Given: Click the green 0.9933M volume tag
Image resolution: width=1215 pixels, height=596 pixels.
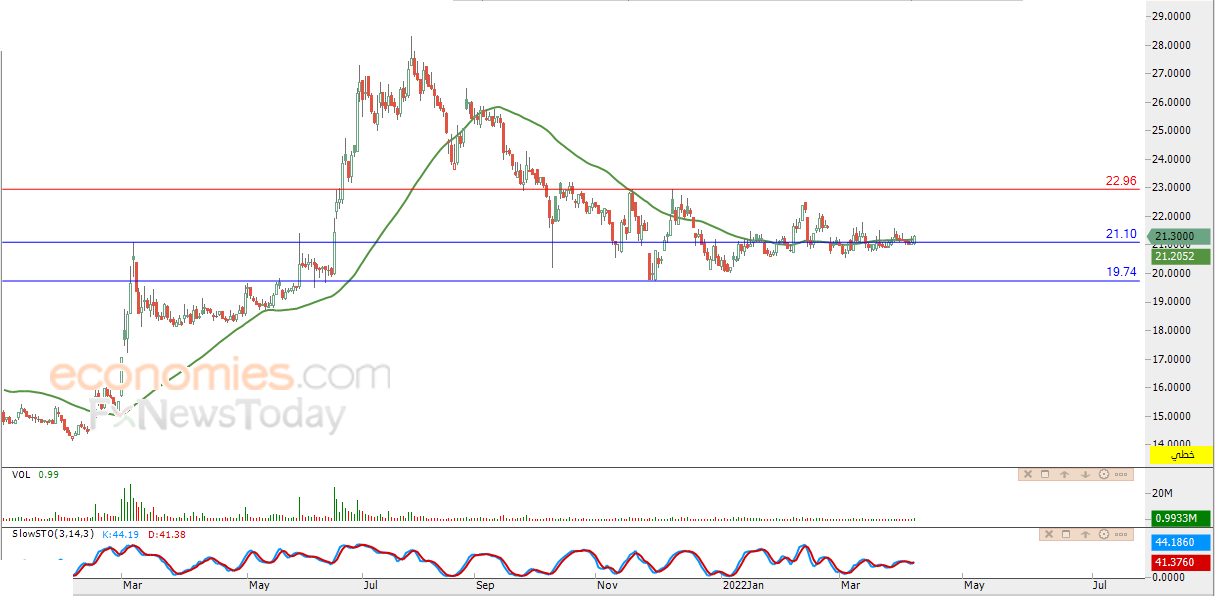Looking at the screenshot, I should pos(1181,518).
